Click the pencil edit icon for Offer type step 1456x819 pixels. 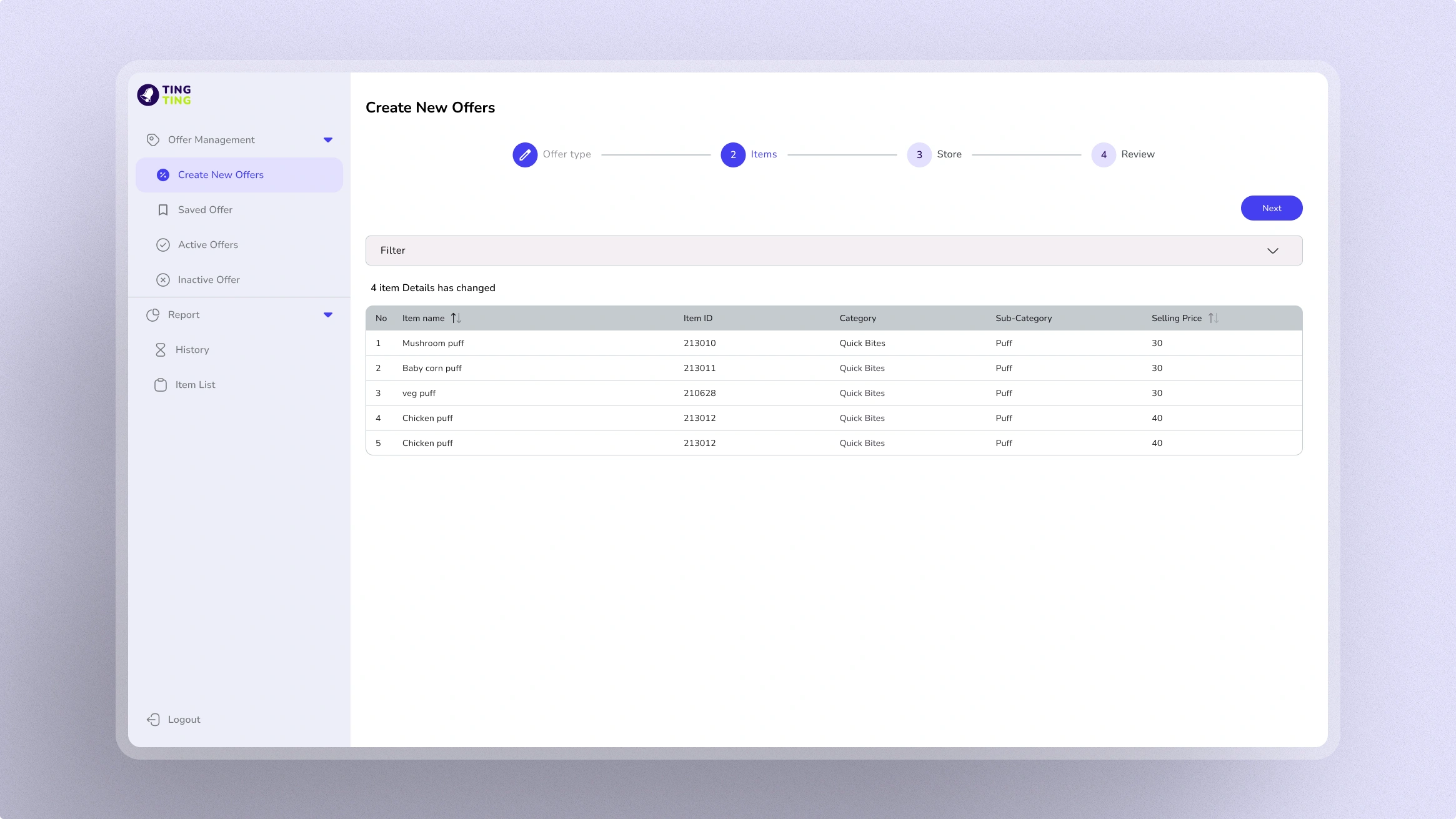tap(525, 155)
